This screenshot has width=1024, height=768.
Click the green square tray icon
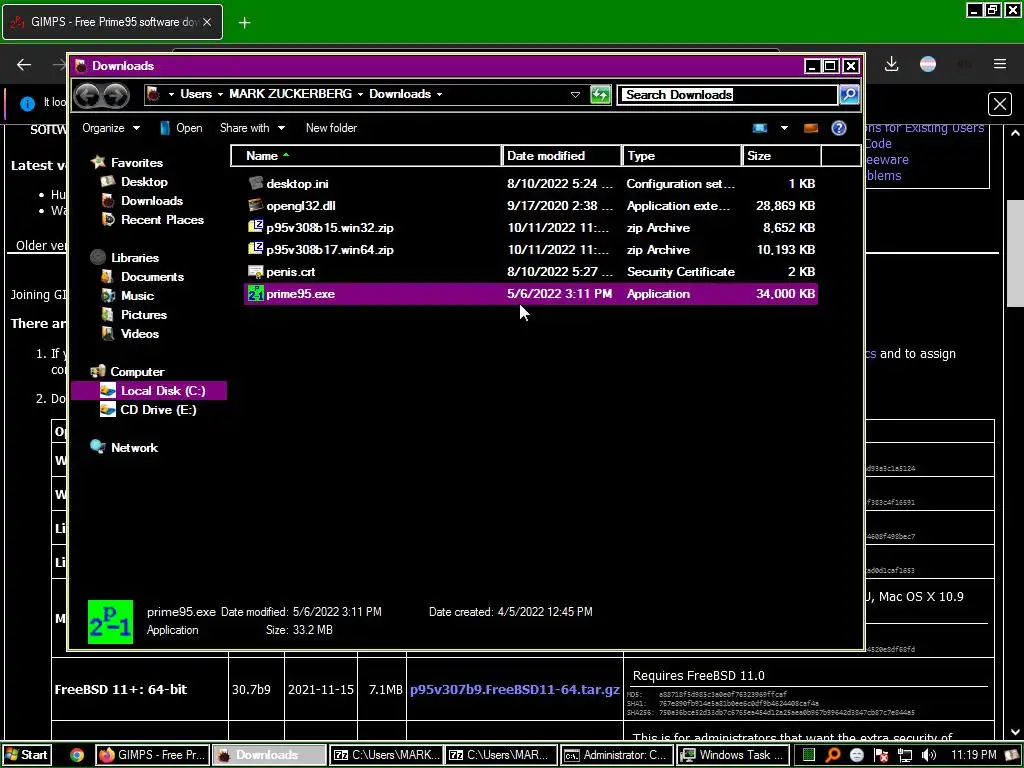click(808, 755)
